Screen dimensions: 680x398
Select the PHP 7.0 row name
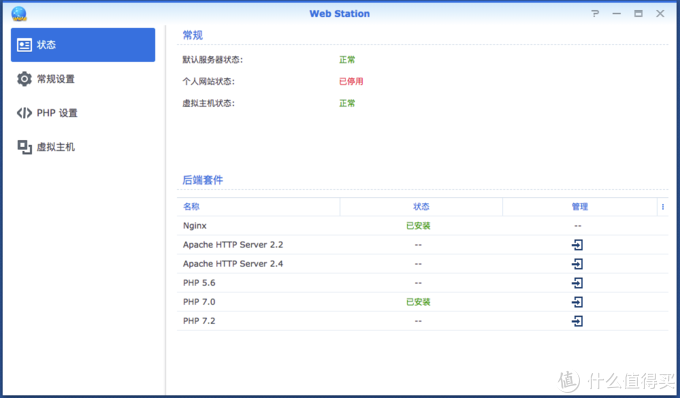click(199, 302)
